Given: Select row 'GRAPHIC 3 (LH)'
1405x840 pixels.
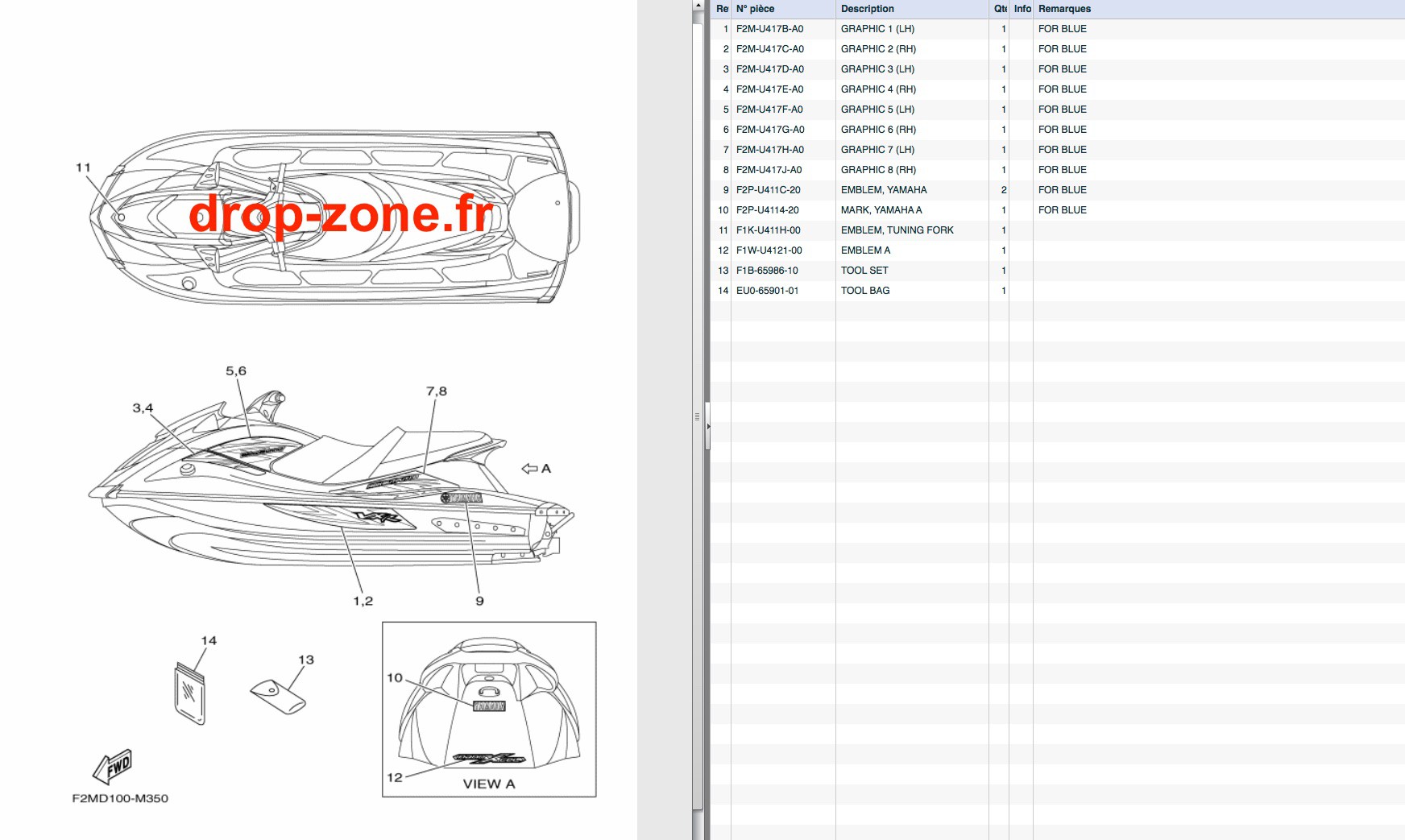Looking at the screenshot, I should (1058, 69).
